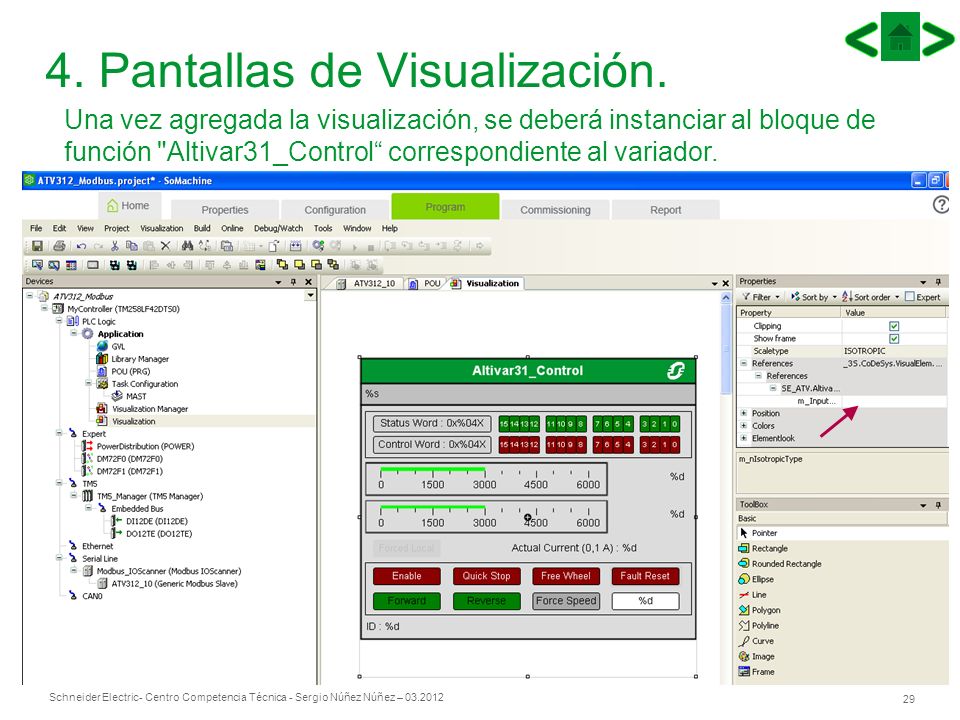Click the Build gear icon with green dot

318,246
